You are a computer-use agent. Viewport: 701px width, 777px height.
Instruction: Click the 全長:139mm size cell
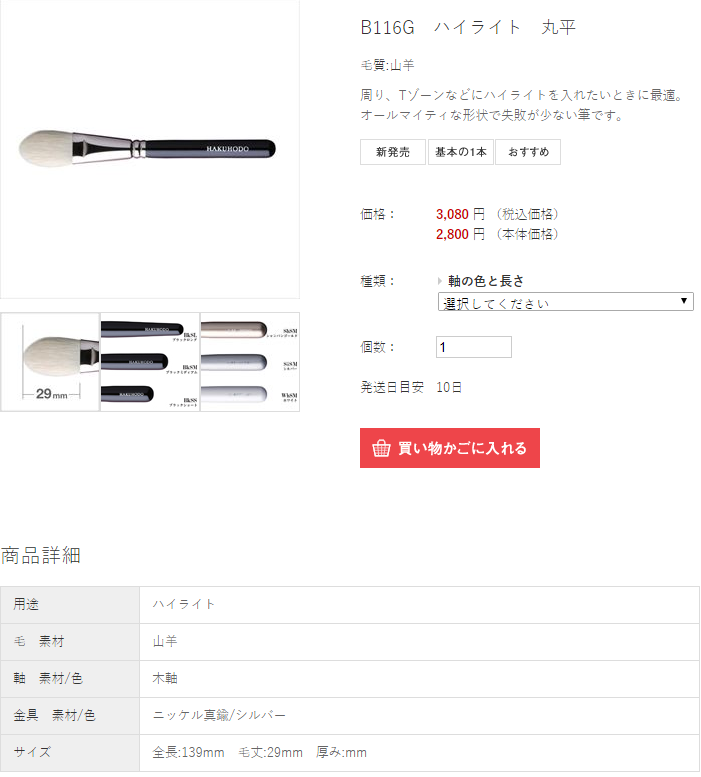(419, 752)
